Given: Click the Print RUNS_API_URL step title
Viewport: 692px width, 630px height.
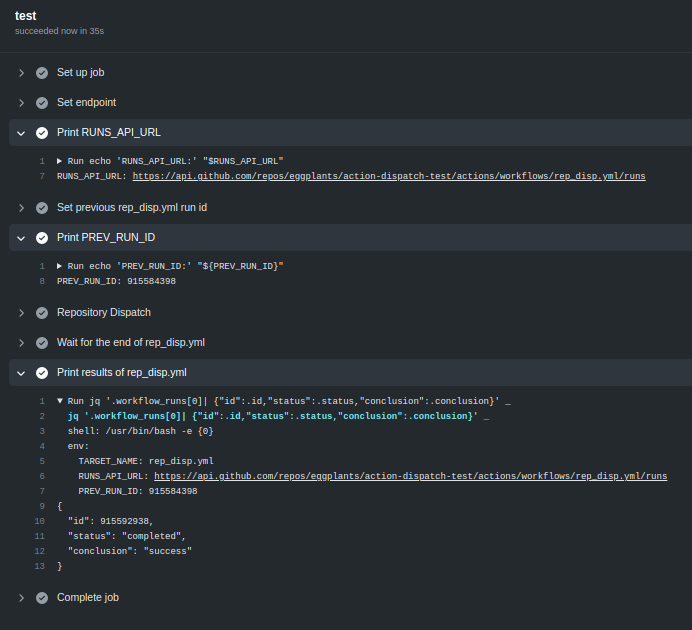Looking at the screenshot, I should click(109, 132).
